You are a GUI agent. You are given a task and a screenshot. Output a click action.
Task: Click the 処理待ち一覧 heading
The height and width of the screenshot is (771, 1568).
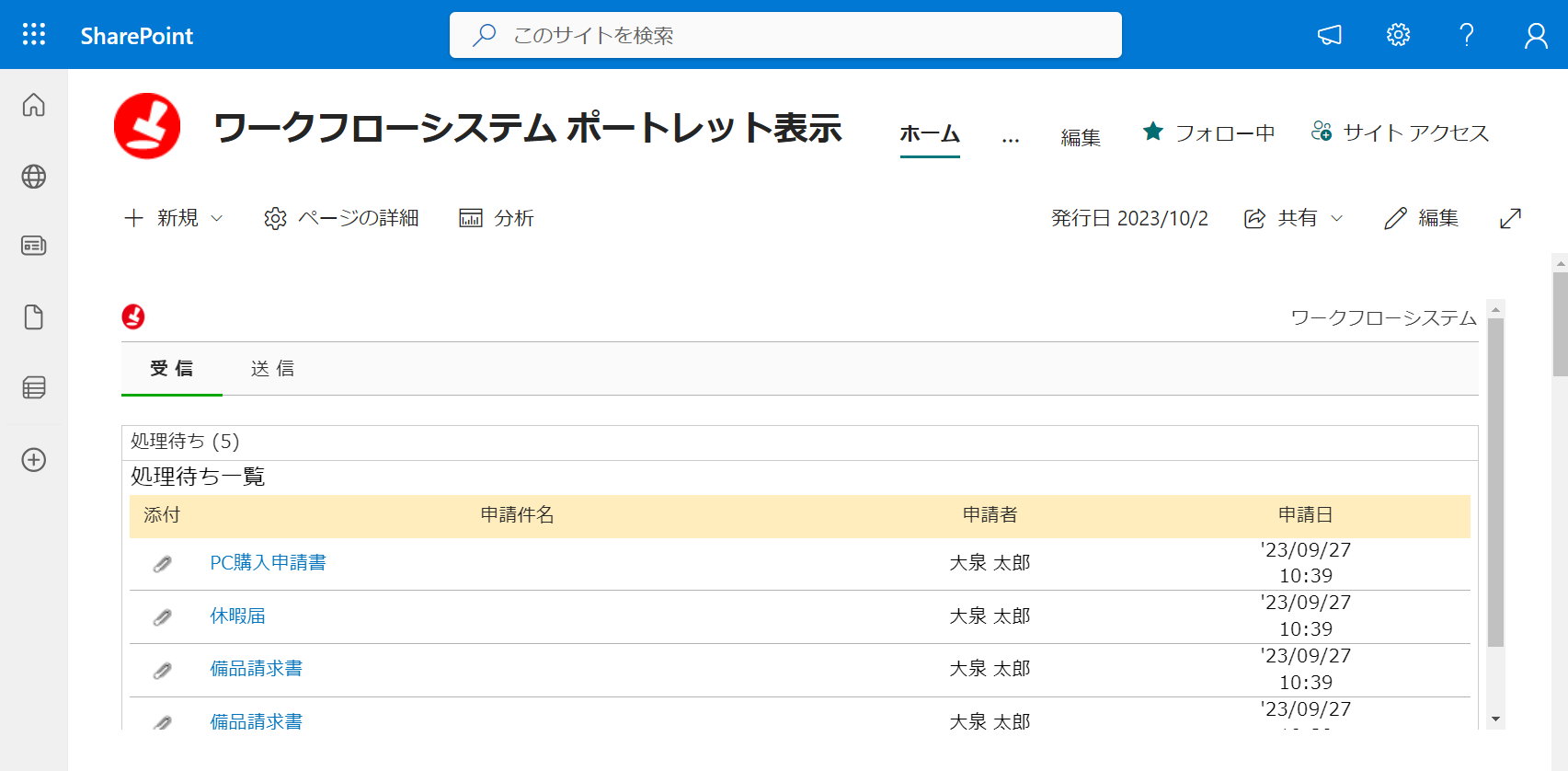198,477
